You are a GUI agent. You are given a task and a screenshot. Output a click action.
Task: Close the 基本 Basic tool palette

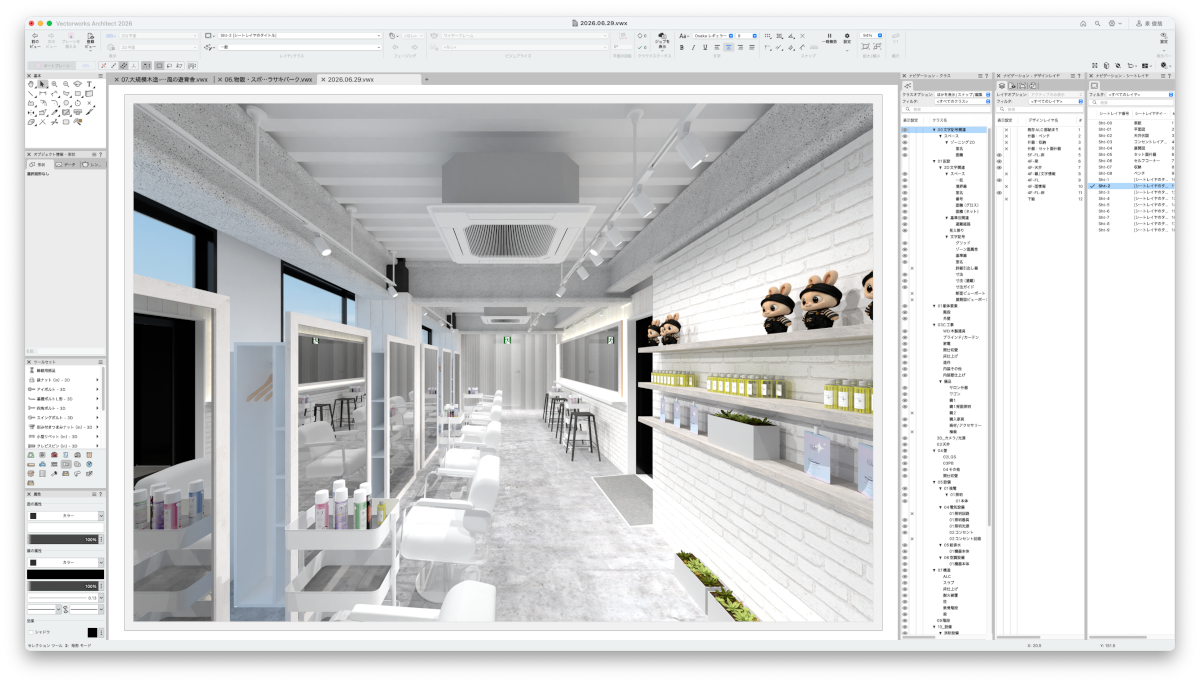(29, 76)
